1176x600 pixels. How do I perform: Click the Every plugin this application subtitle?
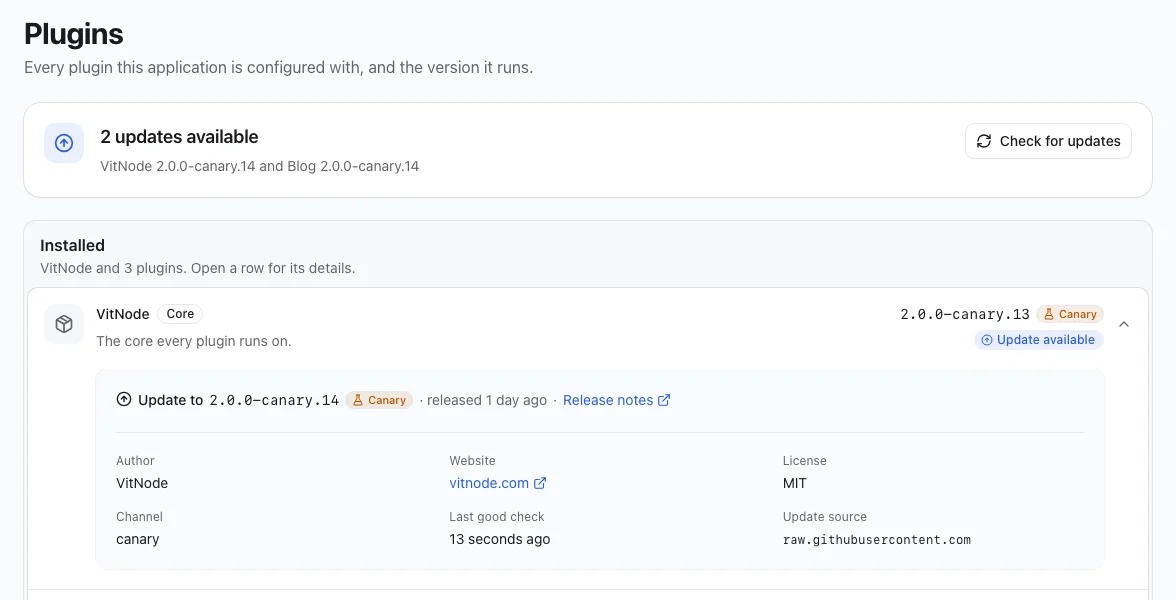278,68
